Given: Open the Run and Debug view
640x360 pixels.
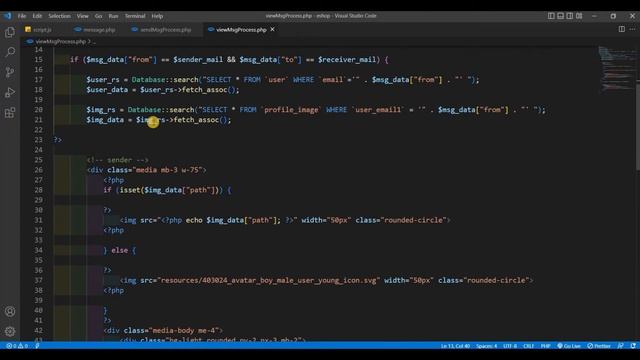Looking at the screenshot, I should (x=10, y=92).
